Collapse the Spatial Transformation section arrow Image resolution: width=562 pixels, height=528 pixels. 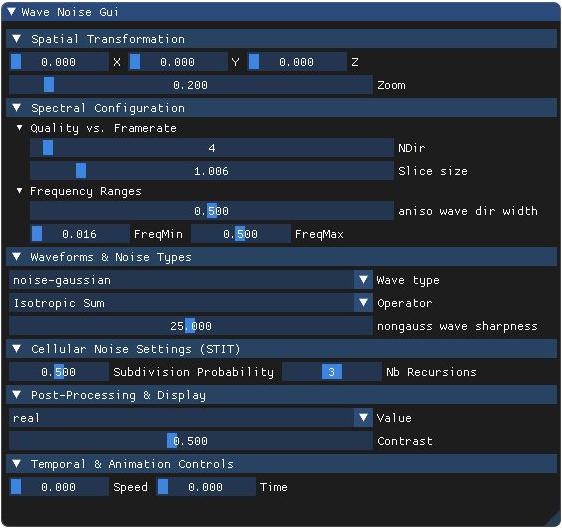pos(16,39)
